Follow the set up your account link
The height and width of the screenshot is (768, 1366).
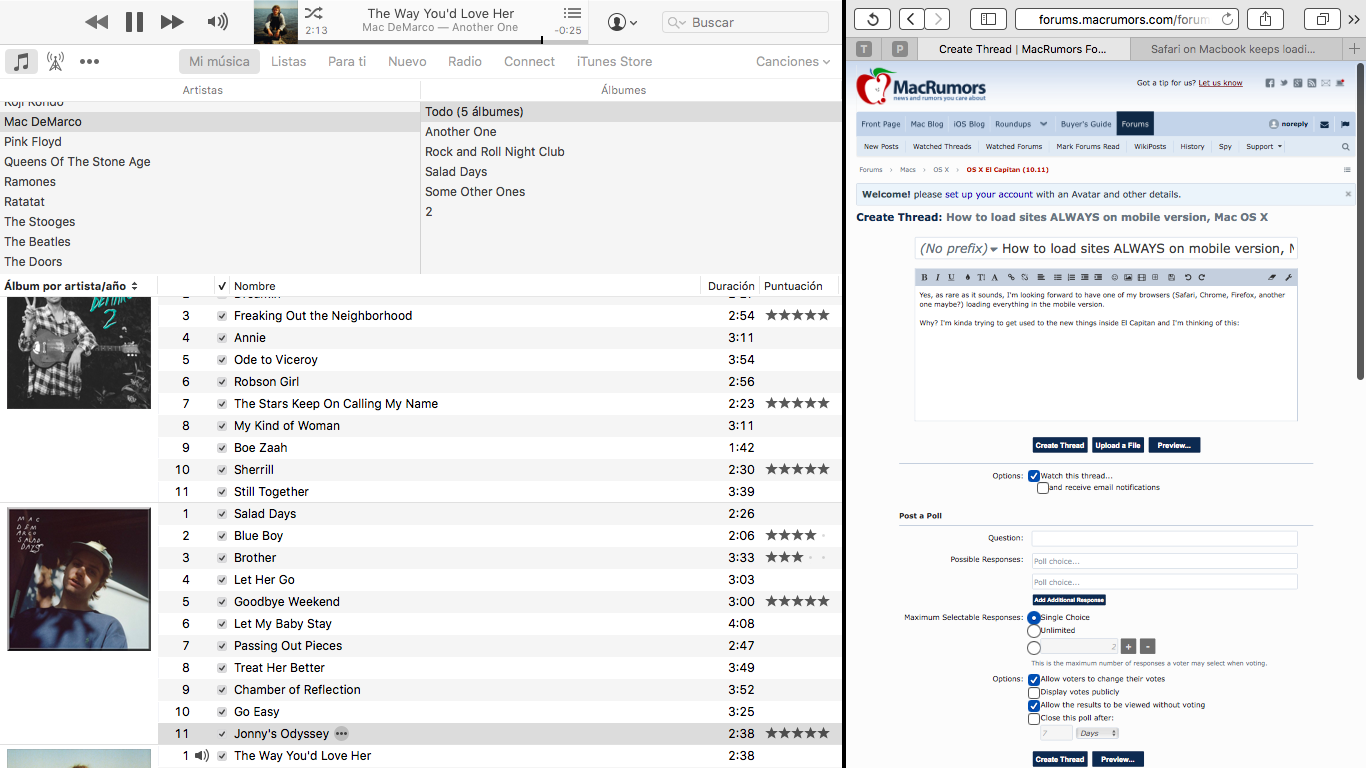pyautogui.click(x=989, y=195)
